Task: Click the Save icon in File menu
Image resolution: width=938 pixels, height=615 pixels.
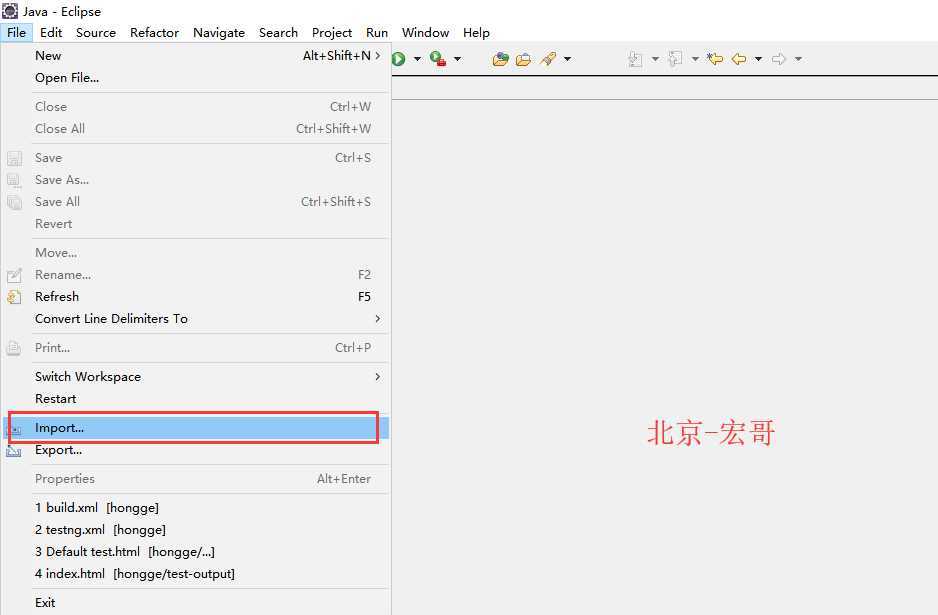Action: (14, 158)
